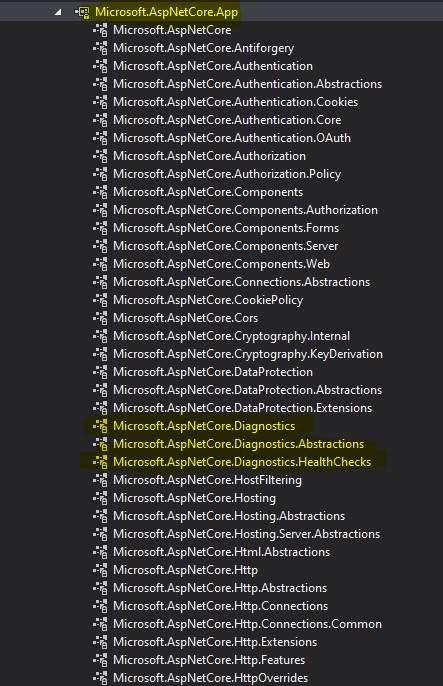Click icon beside Microsoft.AspNetCore.Components.Authorization

pyautogui.click(x=100, y=210)
